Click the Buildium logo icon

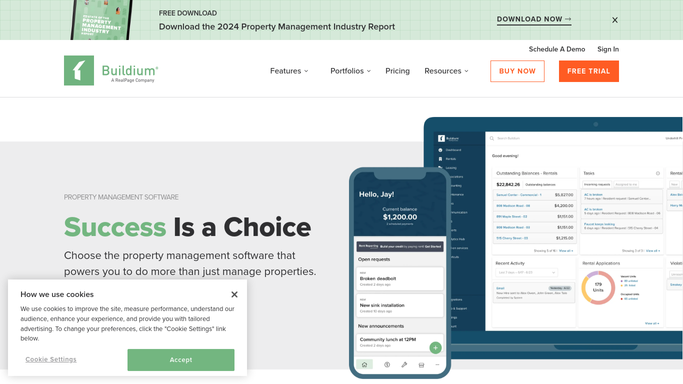click(79, 71)
